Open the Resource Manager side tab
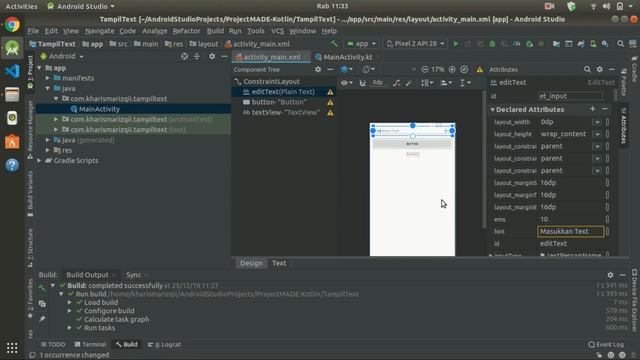The width and height of the screenshot is (640, 360). (x=30, y=130)
